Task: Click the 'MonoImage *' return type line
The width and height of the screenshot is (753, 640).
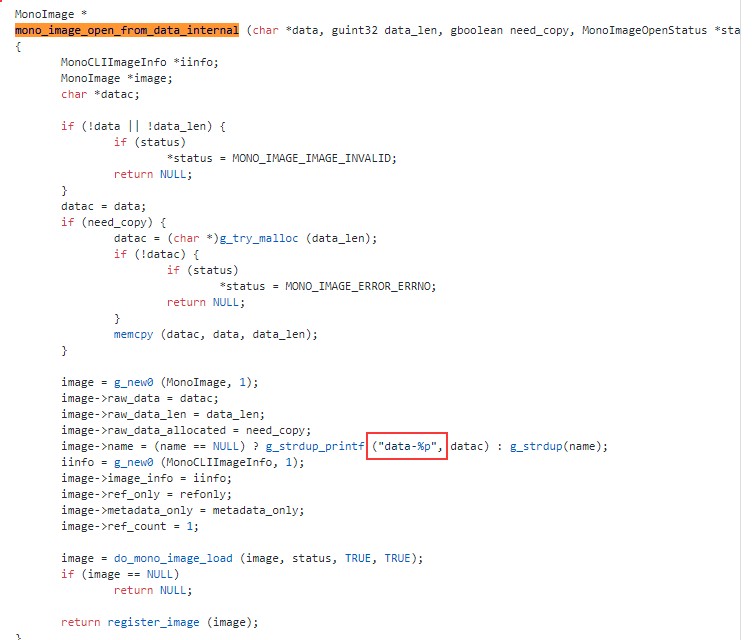Action: [x=51, y=14]
